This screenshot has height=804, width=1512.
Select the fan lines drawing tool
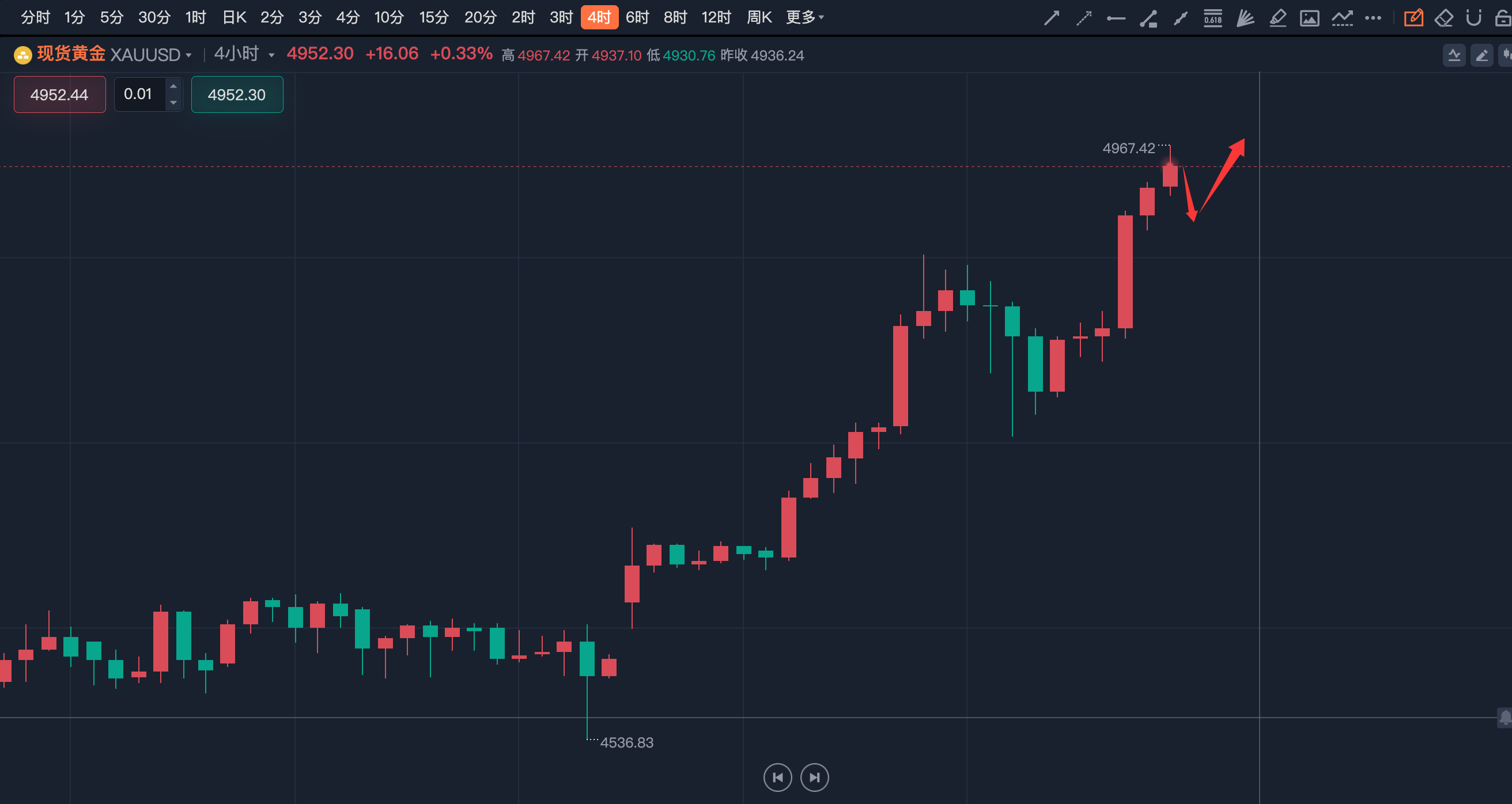point(1245,18)
